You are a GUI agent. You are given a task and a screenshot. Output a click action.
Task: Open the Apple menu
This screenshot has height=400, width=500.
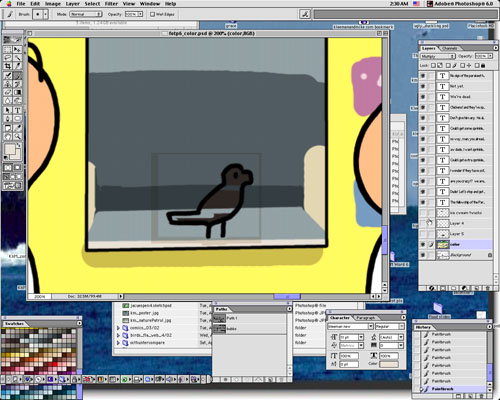click(x=9, y=4)
